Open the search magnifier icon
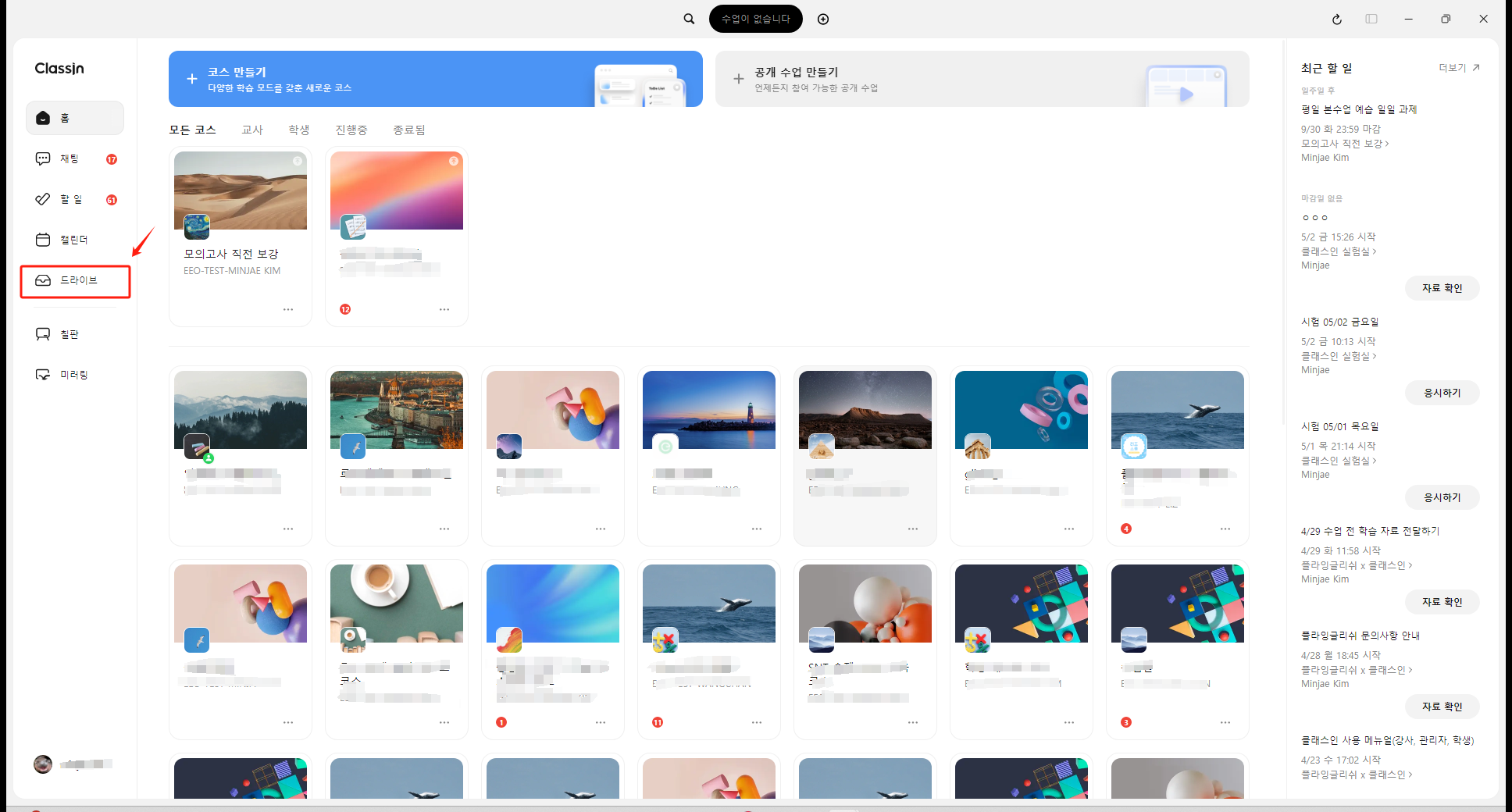Screen dimensions: 1512x812 coord(689,19)
